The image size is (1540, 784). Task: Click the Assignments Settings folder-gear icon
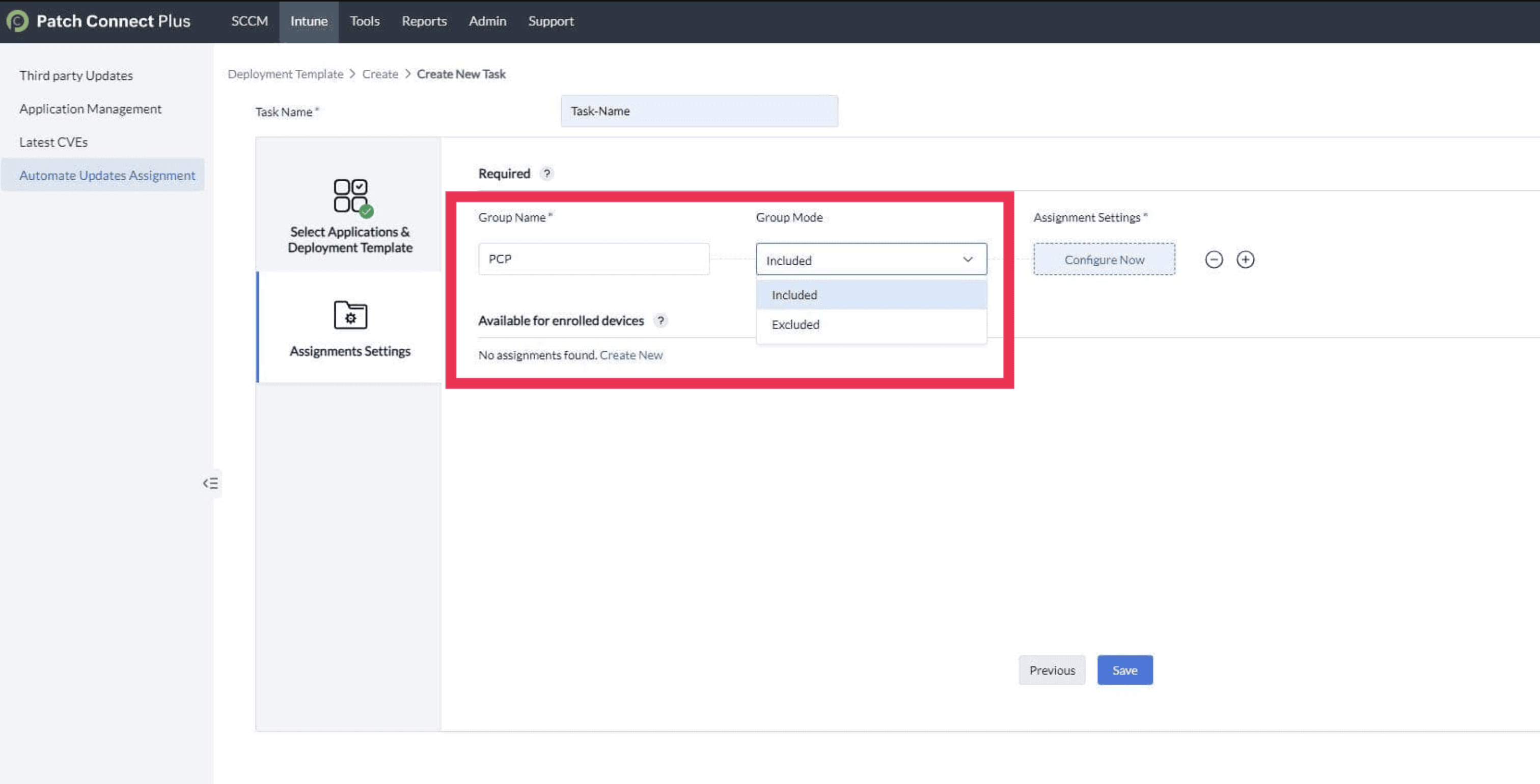(x=350, y=315)
